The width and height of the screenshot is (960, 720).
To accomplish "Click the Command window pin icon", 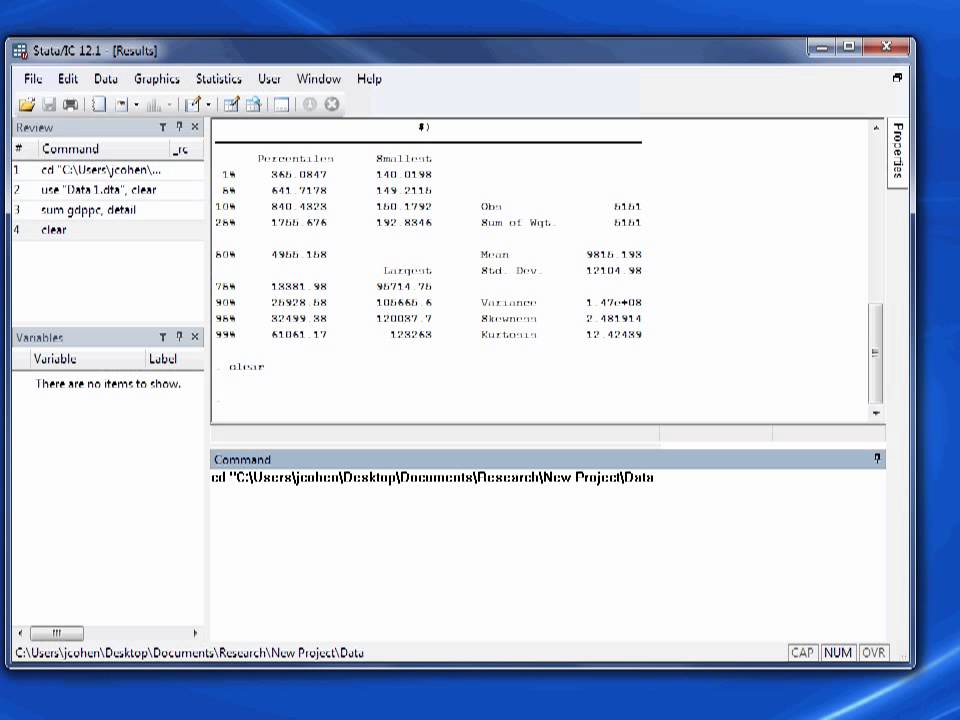I will coord(877,459).
